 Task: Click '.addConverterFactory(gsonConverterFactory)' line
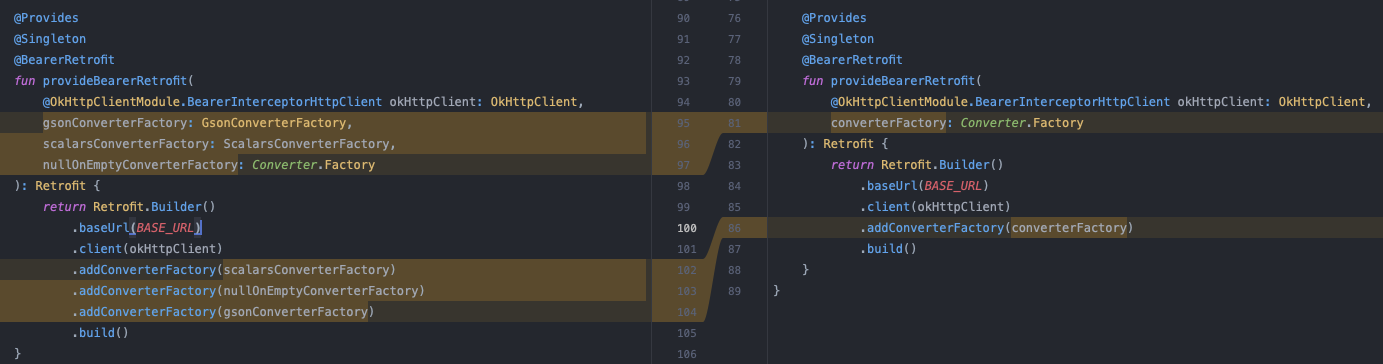222,312
